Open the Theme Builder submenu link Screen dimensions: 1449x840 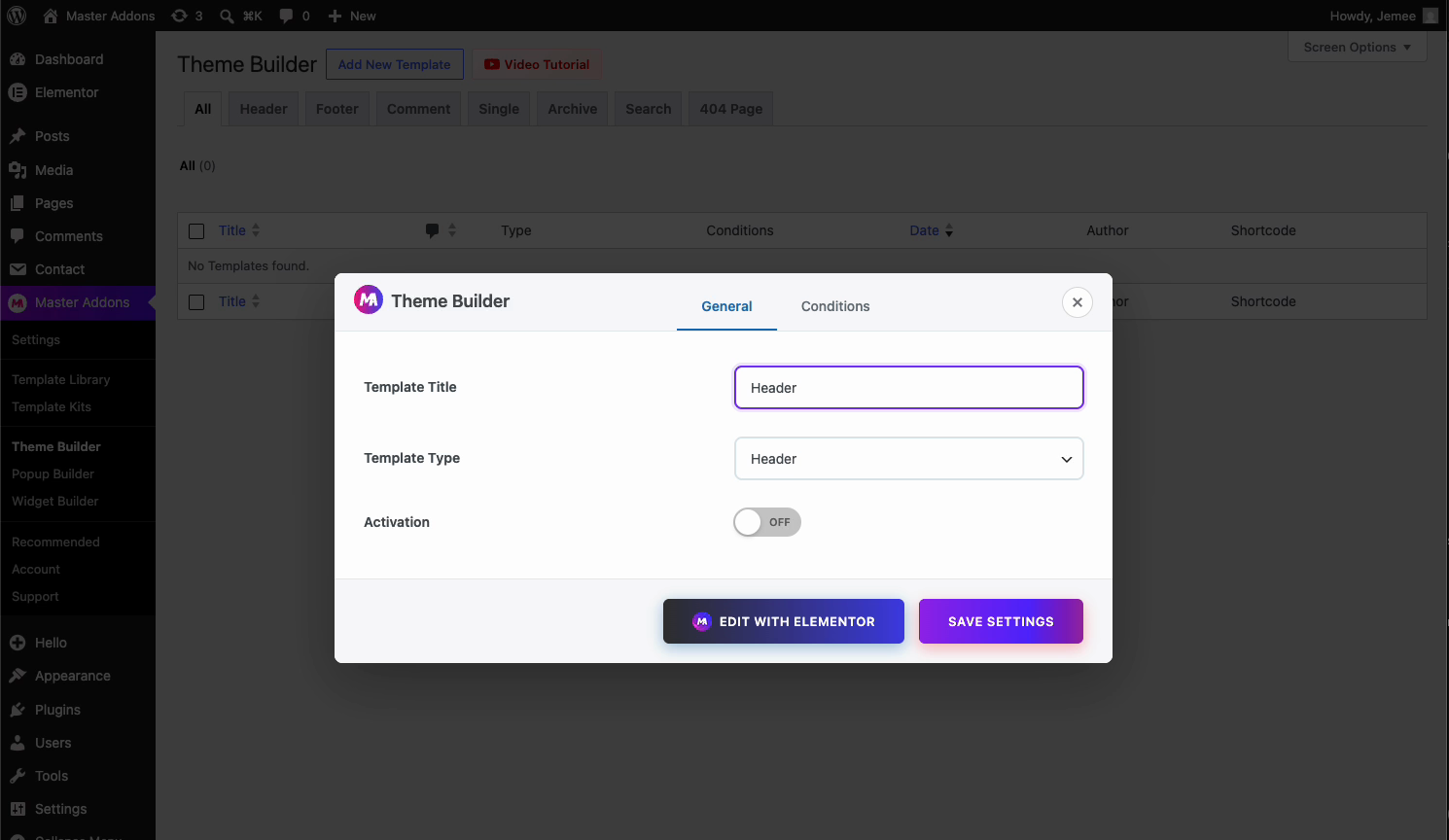pyautogui.click(x=55, y=446)
